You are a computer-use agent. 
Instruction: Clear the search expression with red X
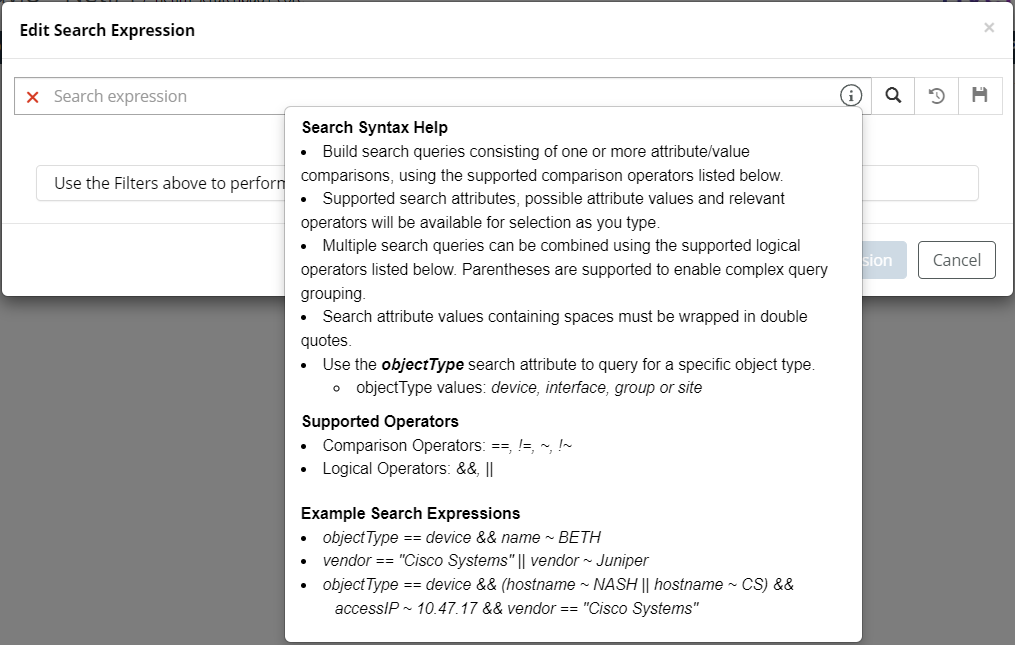(x=33, y=97)
